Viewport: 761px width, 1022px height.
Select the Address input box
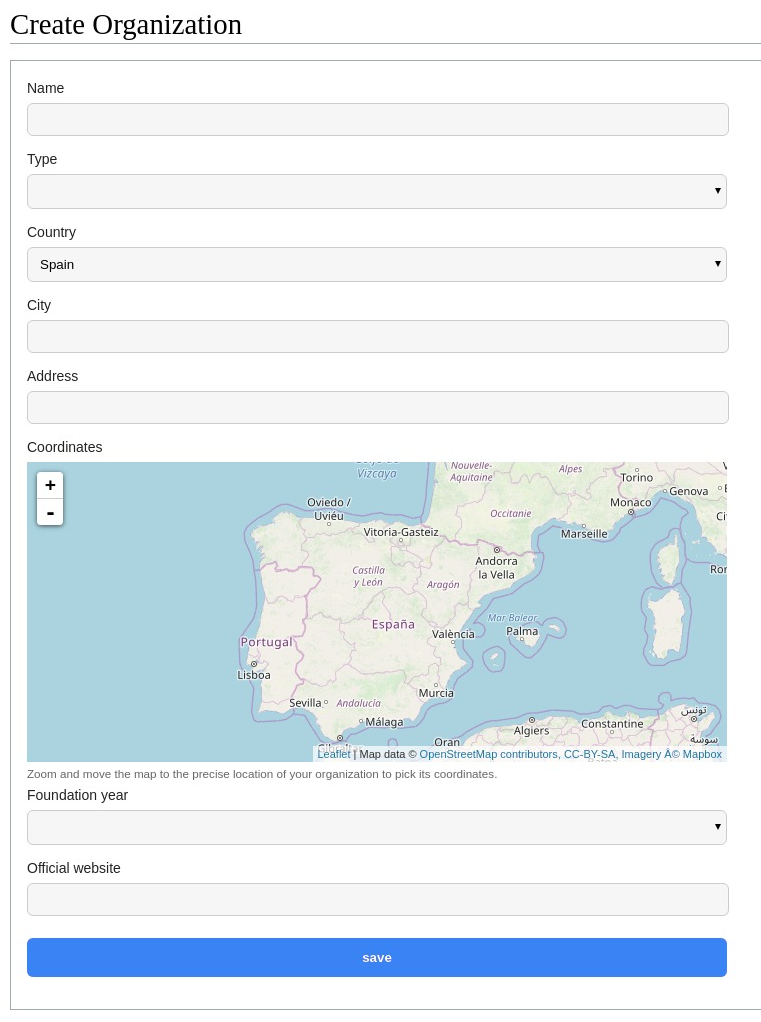click(377, 407)
